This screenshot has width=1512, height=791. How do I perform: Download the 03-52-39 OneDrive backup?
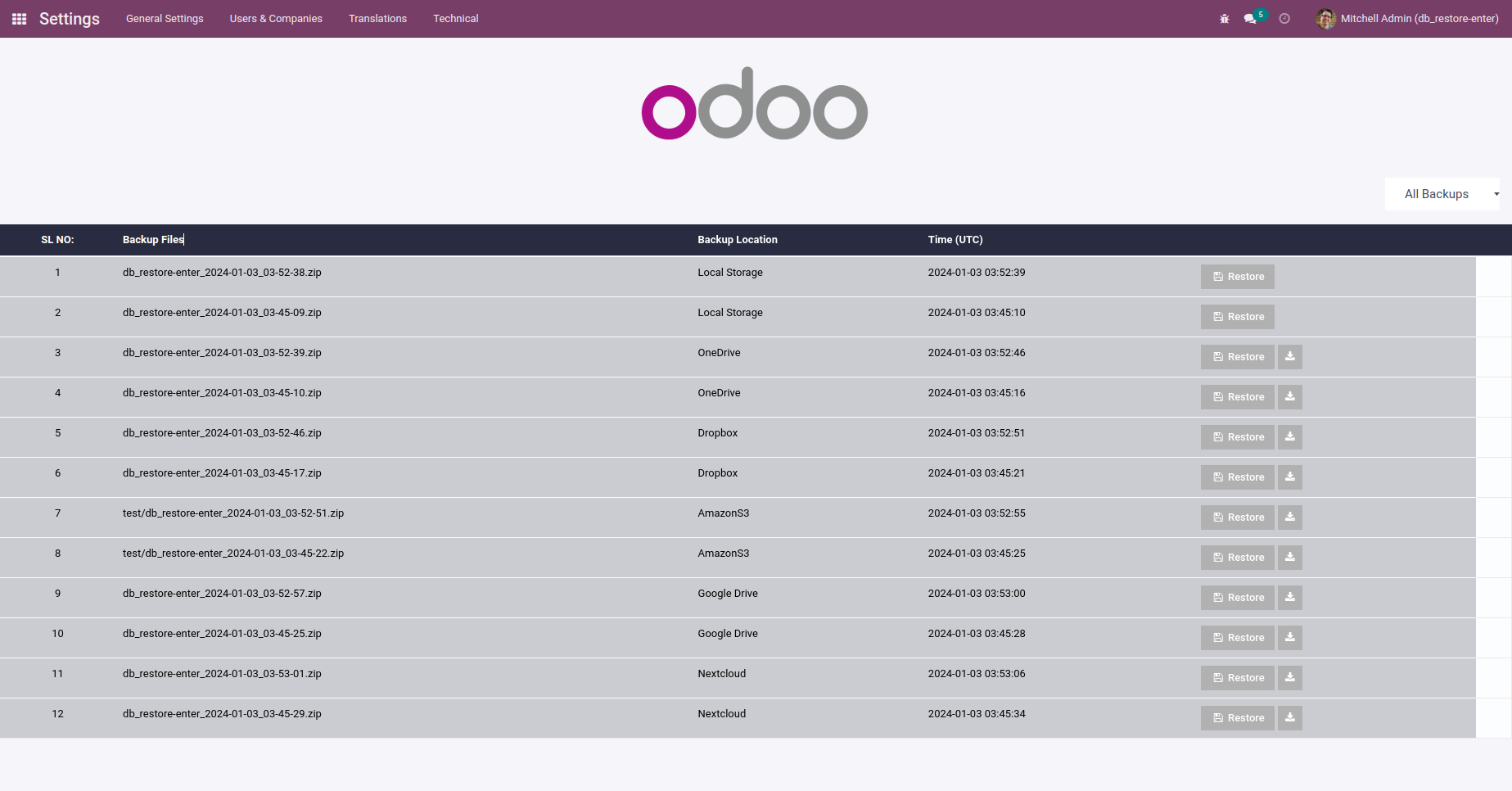(1290, 357)
